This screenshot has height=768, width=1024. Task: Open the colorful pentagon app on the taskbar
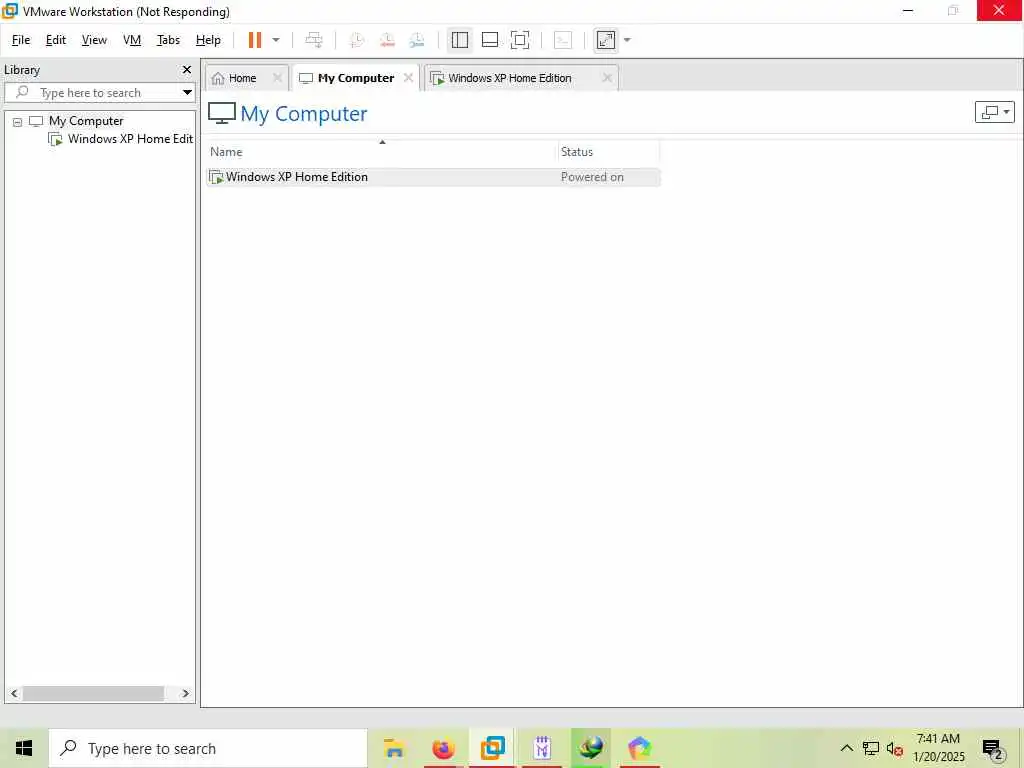640,748
